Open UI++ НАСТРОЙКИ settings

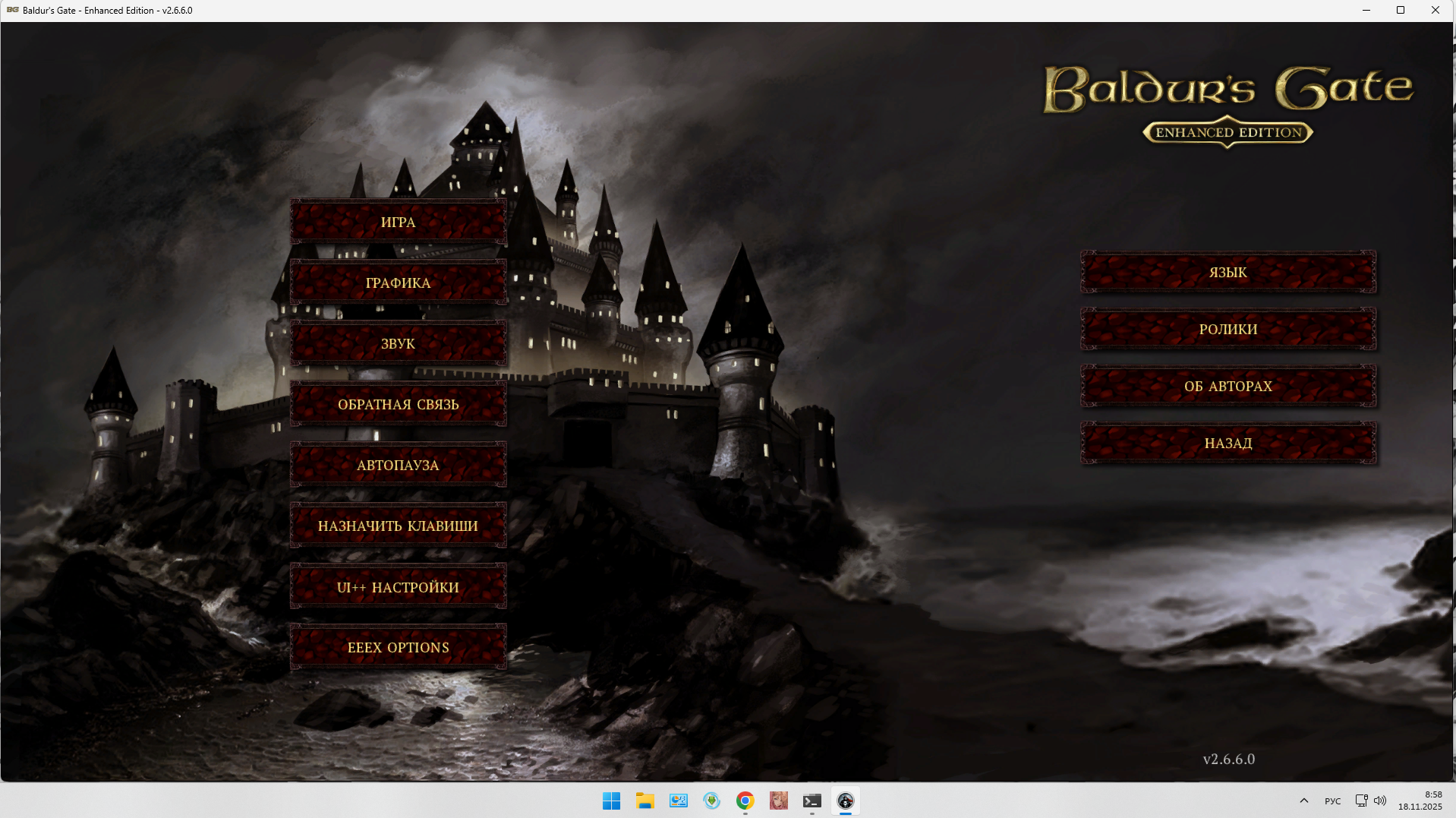[x=398, y=587]
